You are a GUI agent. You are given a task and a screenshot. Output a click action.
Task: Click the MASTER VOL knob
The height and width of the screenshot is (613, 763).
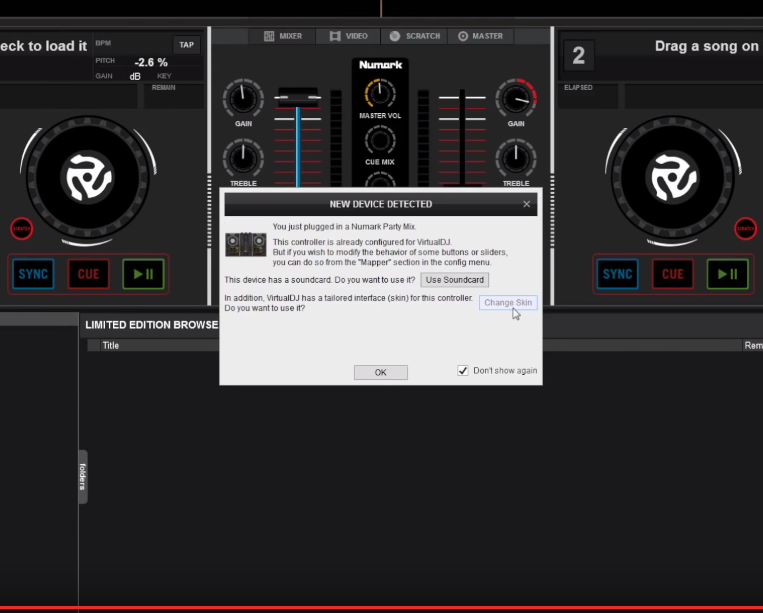(380, 94)
